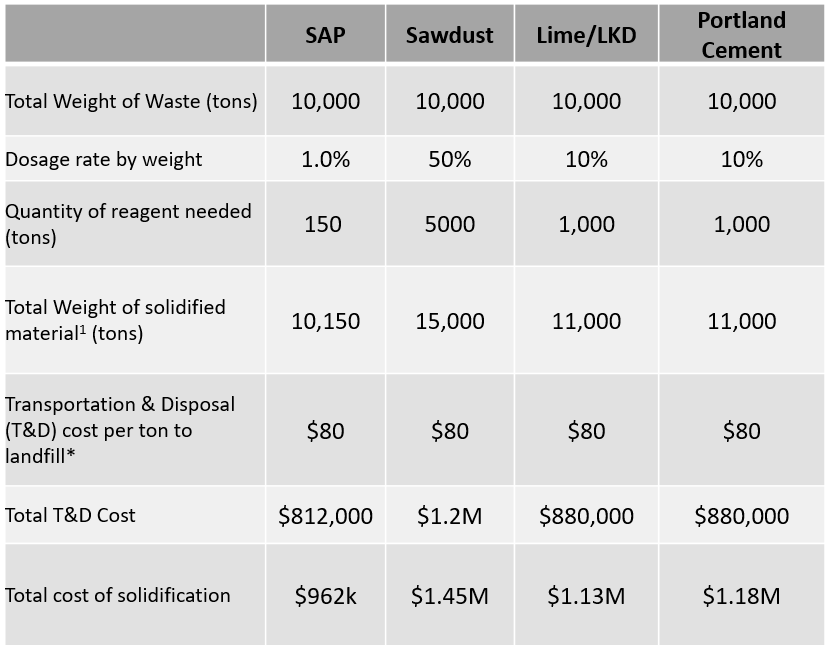The image size is (828, 651).
Task: Click the 50% Sawdust dosage cell
Action: pos(449,159)
